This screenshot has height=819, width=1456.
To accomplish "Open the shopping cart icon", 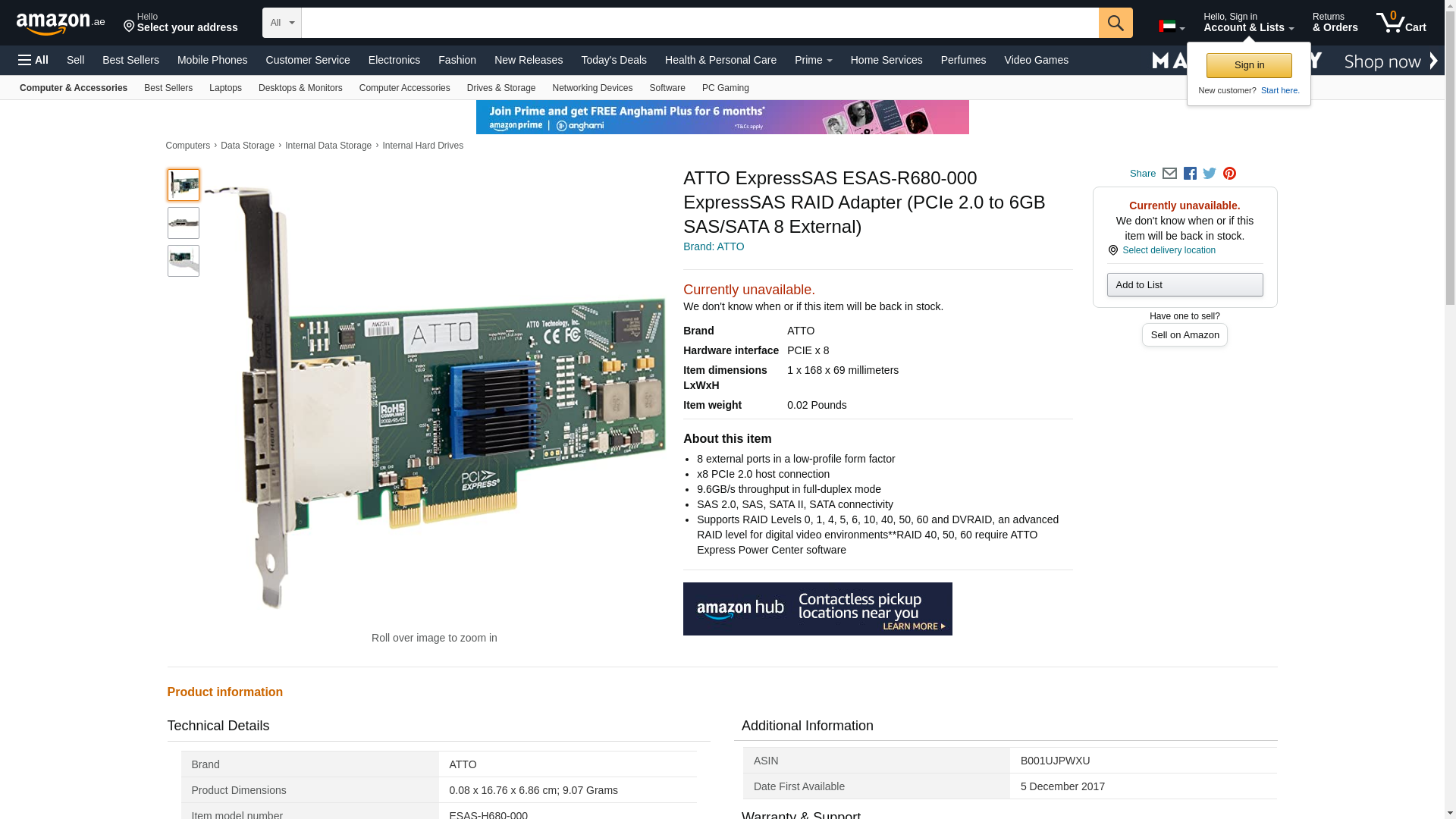I will 1401,23.
